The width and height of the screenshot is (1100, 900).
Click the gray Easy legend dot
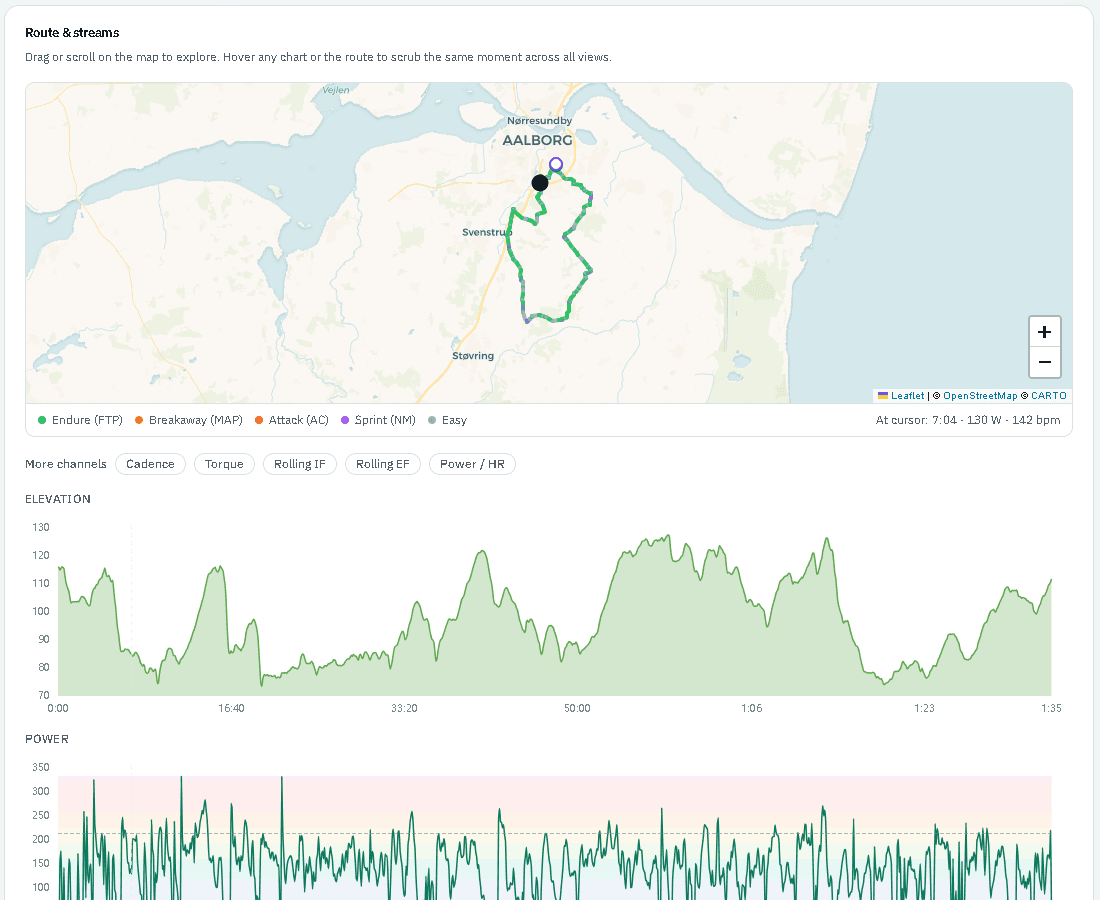tap(432, 420)
